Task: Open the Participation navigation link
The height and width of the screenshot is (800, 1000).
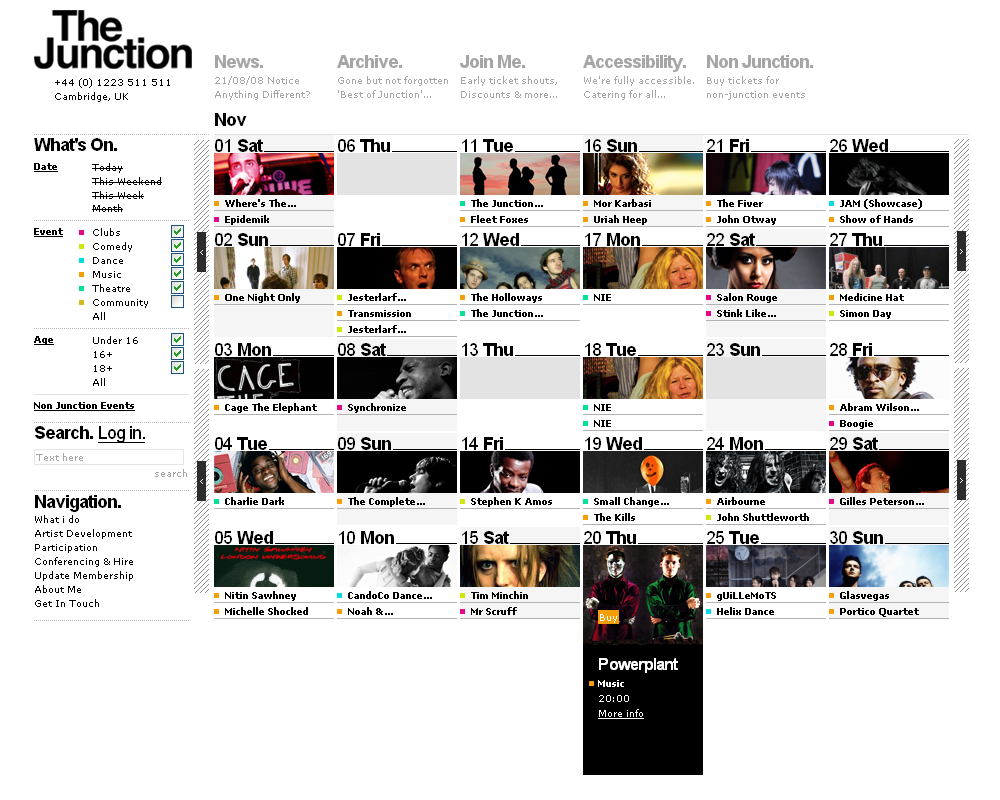Action: pos(66,547)
